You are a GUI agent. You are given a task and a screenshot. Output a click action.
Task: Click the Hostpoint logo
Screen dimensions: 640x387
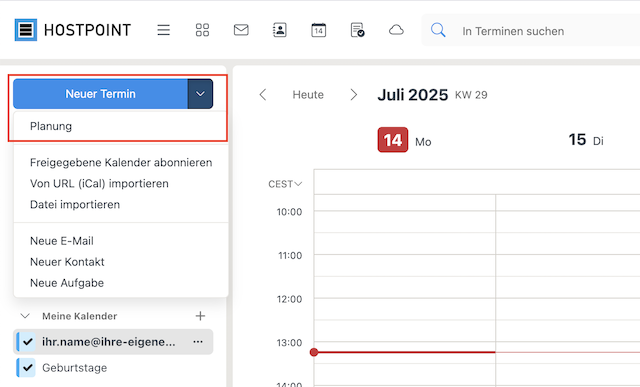click(x=73, y=30)
